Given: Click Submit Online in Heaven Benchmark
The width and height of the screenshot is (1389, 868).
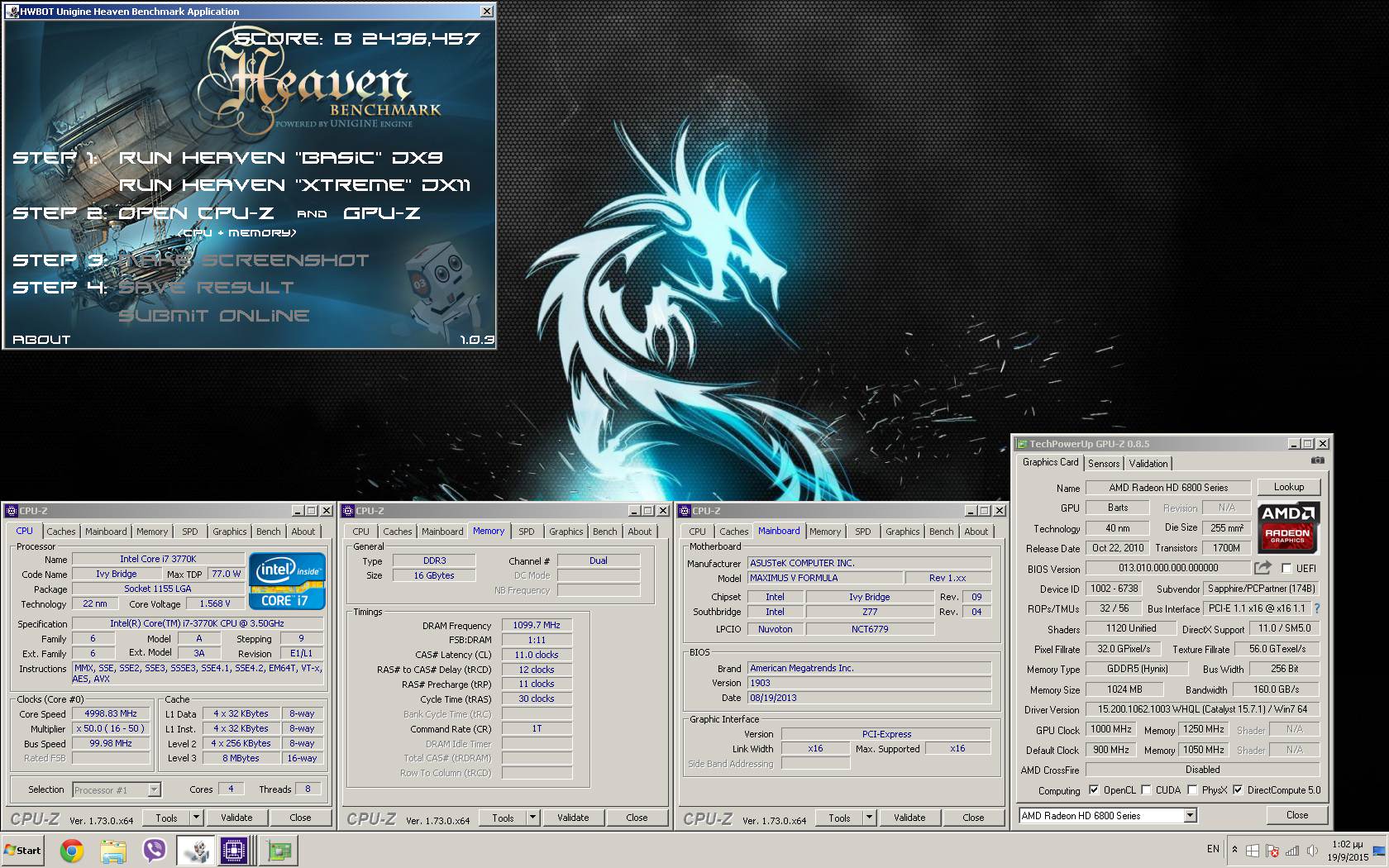Looking at the screenshot, I should [x=214, y=316].
